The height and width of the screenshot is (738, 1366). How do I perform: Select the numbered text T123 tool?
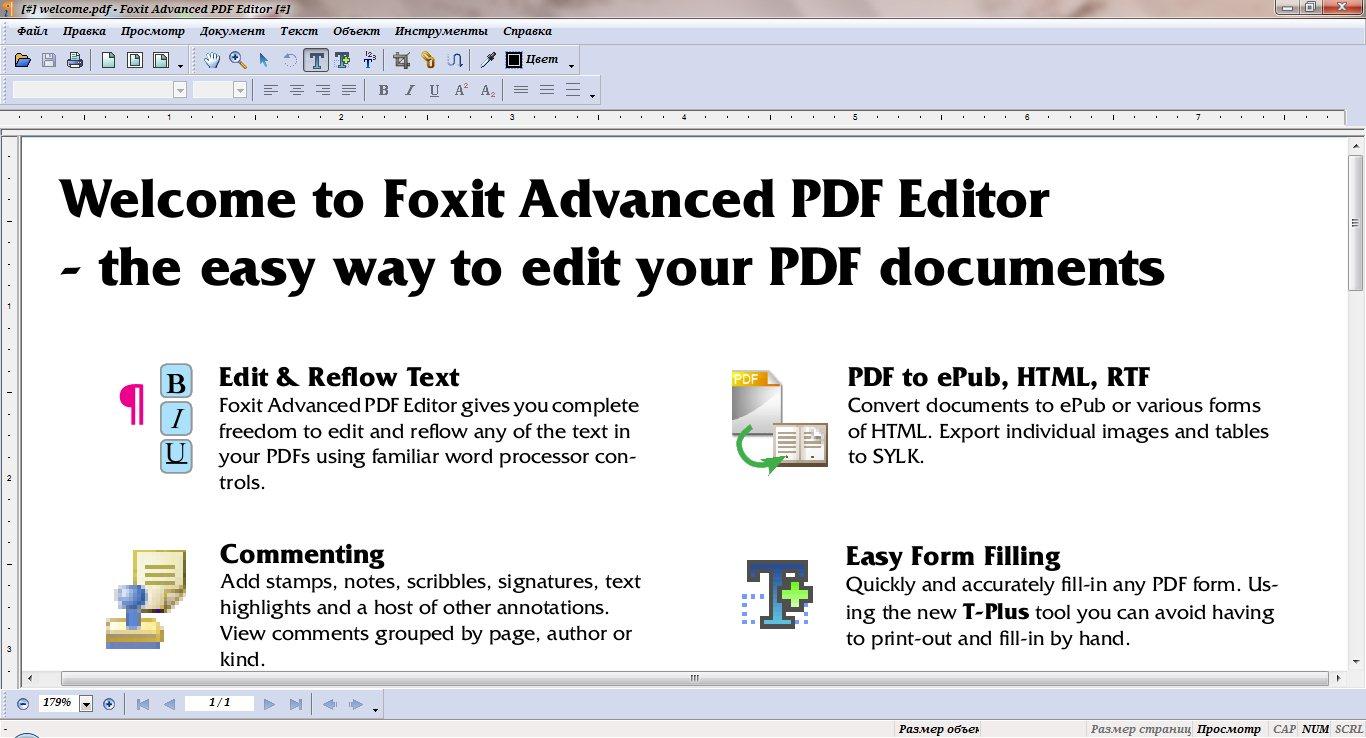(369, 60)
